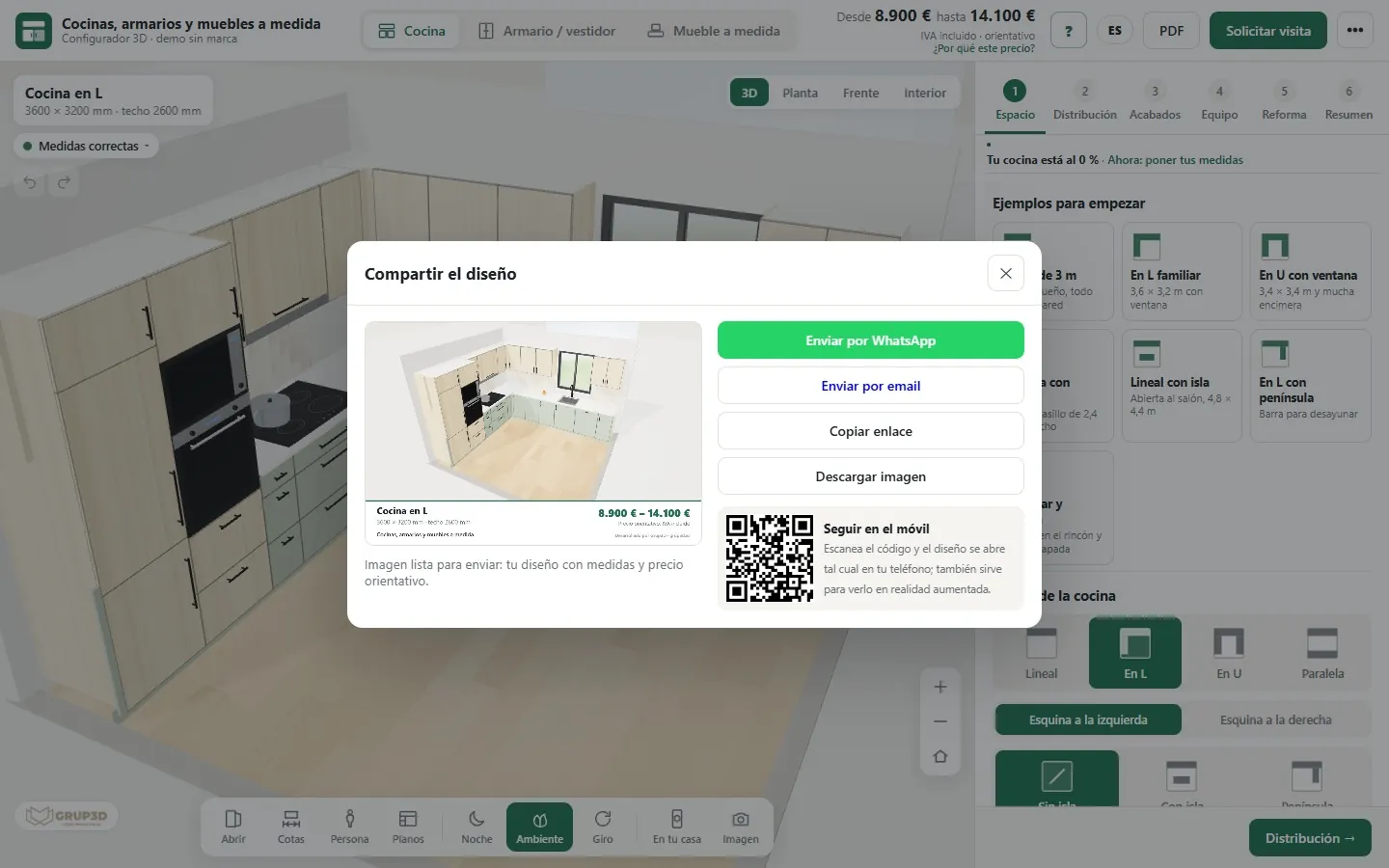Click Solicitar visita button
Image resolution: width=1389 pixels, height=868 pixels.
tap(1268, 31)
